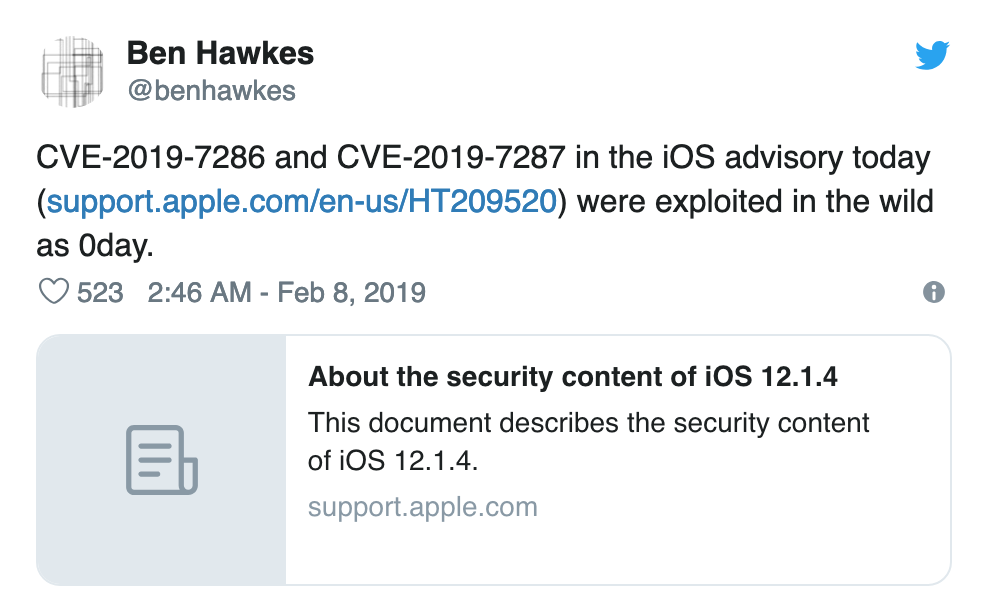Viewport: 988px width, 608px height.
Task: Follow the support.apple.com/en-us/HT209520 link
Action: point(301,201)
